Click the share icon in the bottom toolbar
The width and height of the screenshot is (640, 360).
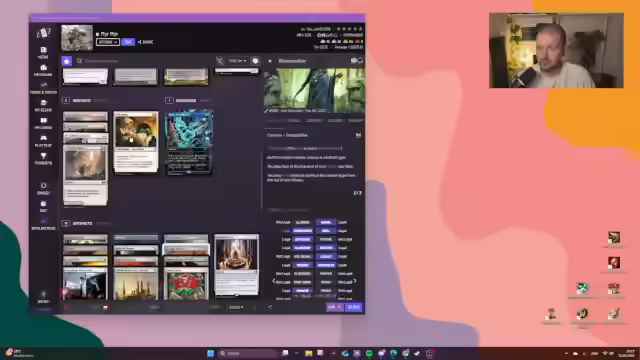pos(270,307)
